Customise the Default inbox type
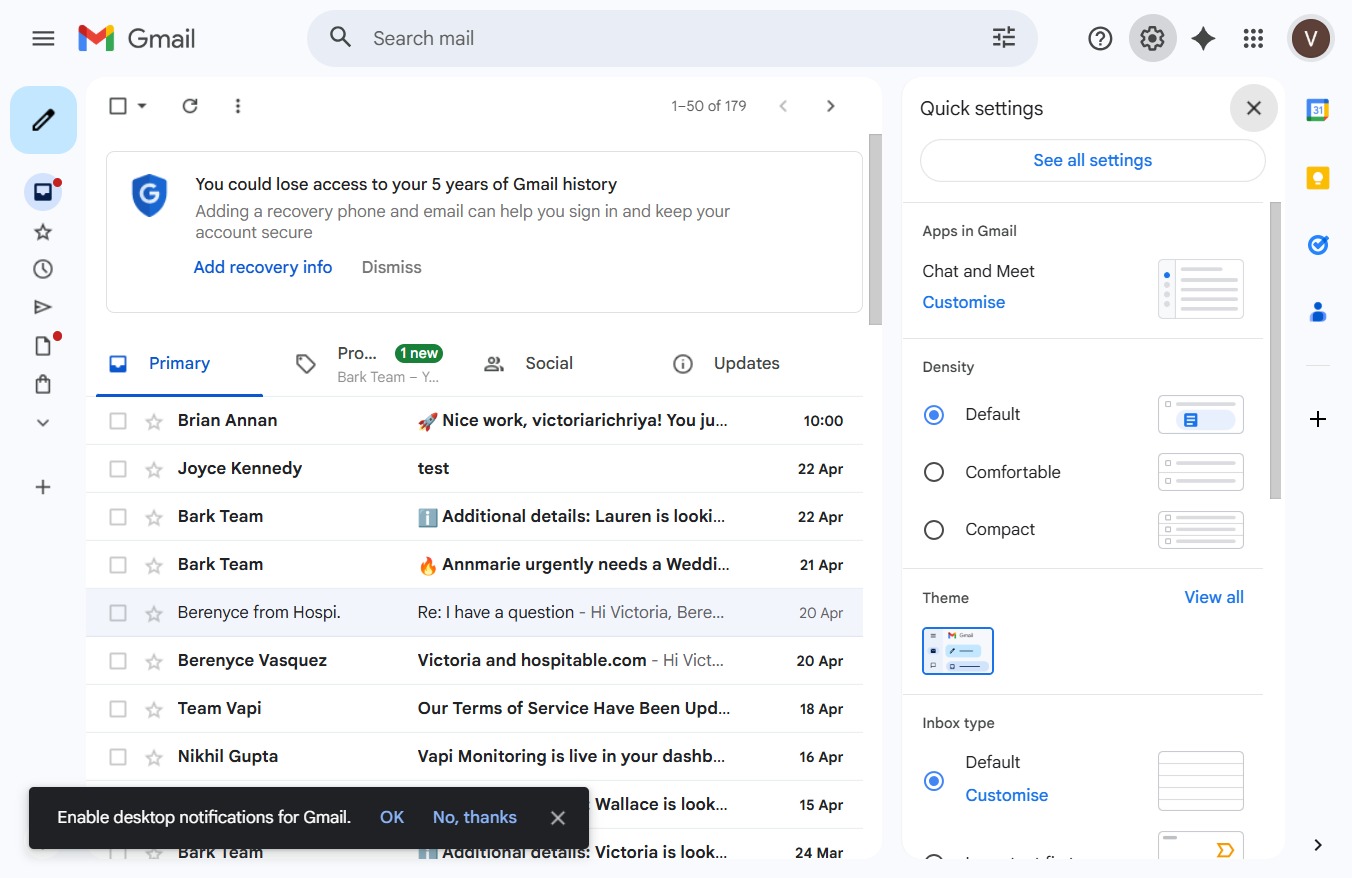The image size is (1352, 878). (x=1007, y=795)
